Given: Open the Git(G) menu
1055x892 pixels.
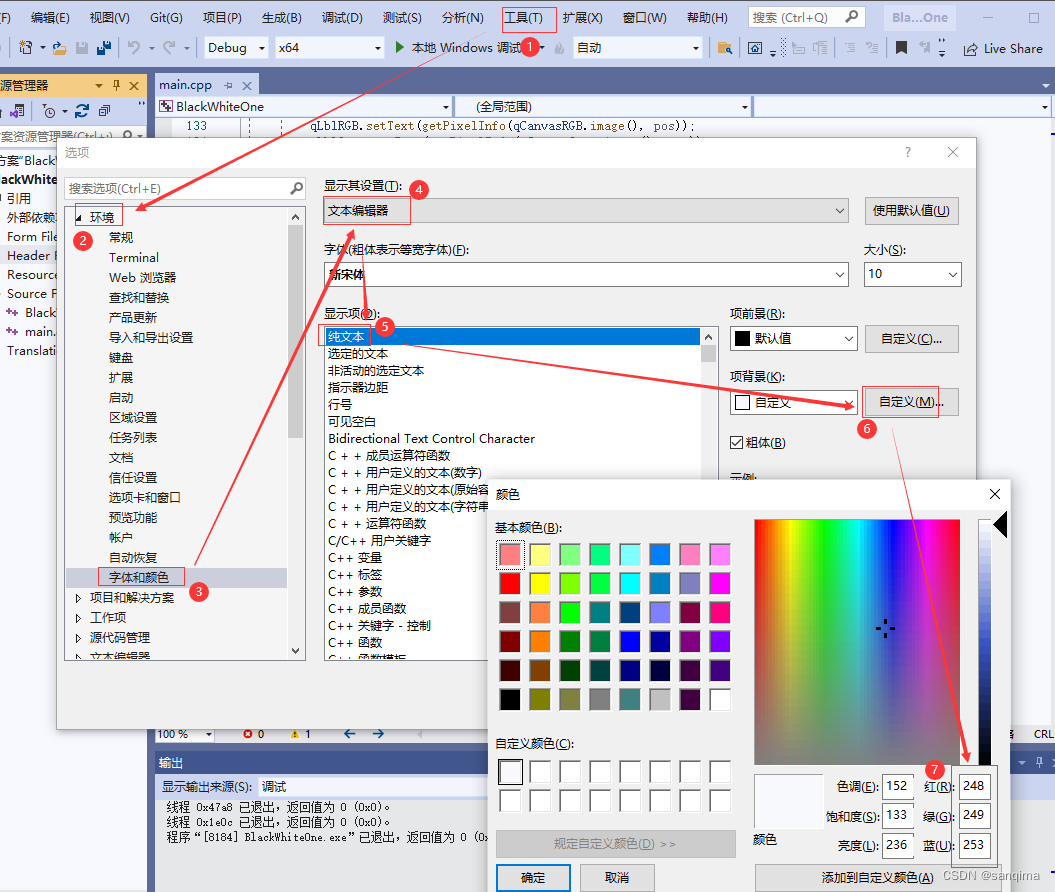Looking at the screenshot, I should [x=166, y=18].
